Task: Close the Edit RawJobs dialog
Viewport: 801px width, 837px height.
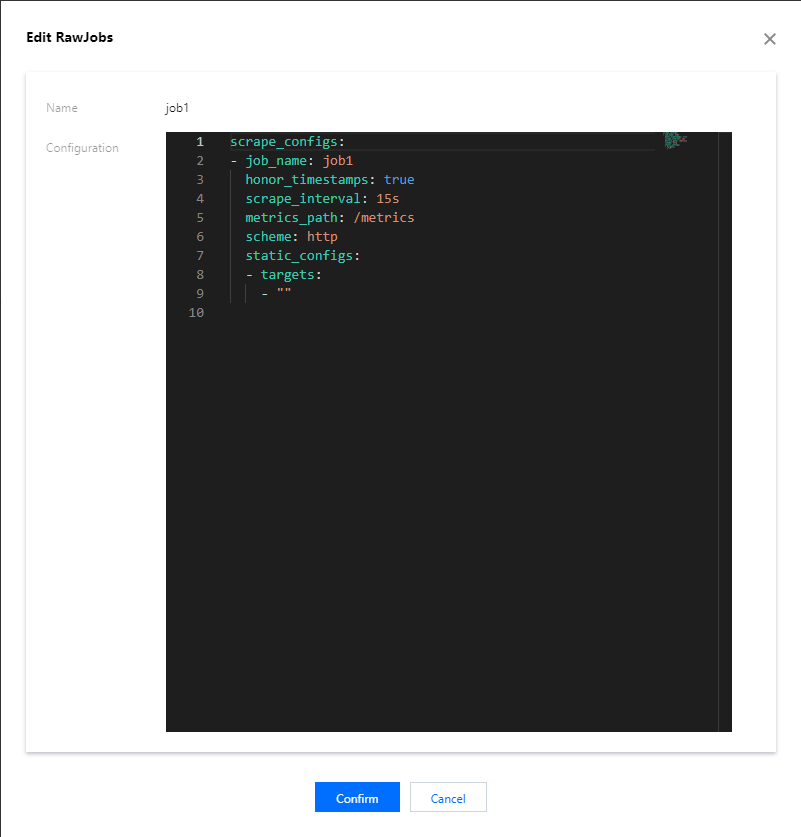Action: [770, 39]
